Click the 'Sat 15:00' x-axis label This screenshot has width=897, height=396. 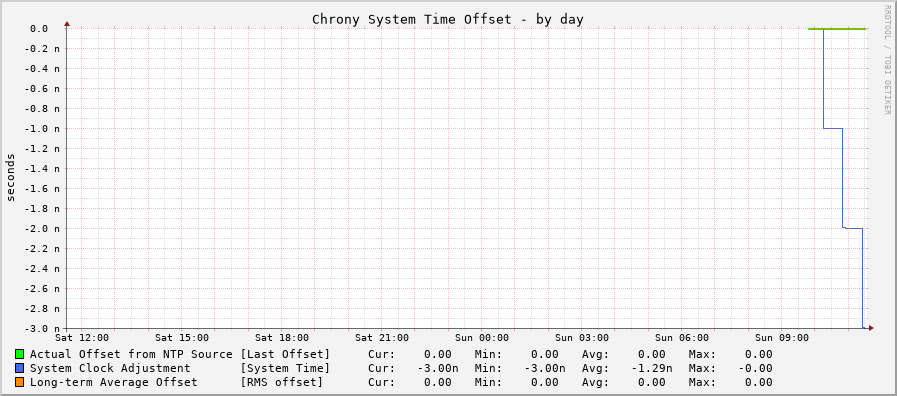182,338
